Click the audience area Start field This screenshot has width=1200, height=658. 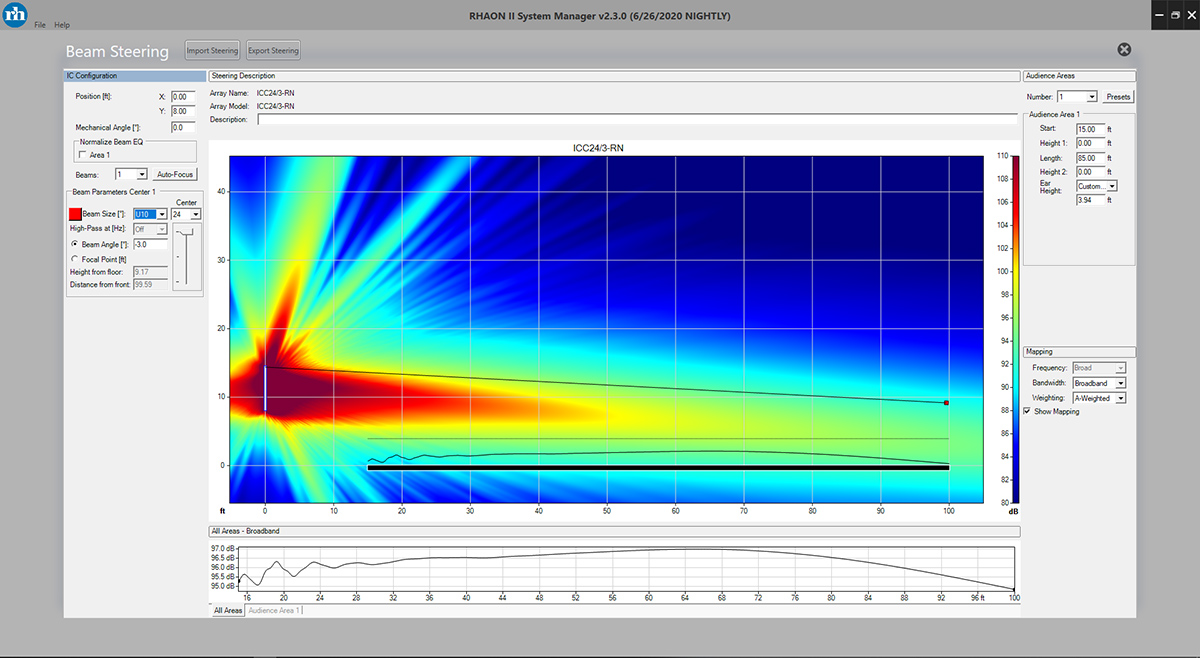tap(1090, 129)
